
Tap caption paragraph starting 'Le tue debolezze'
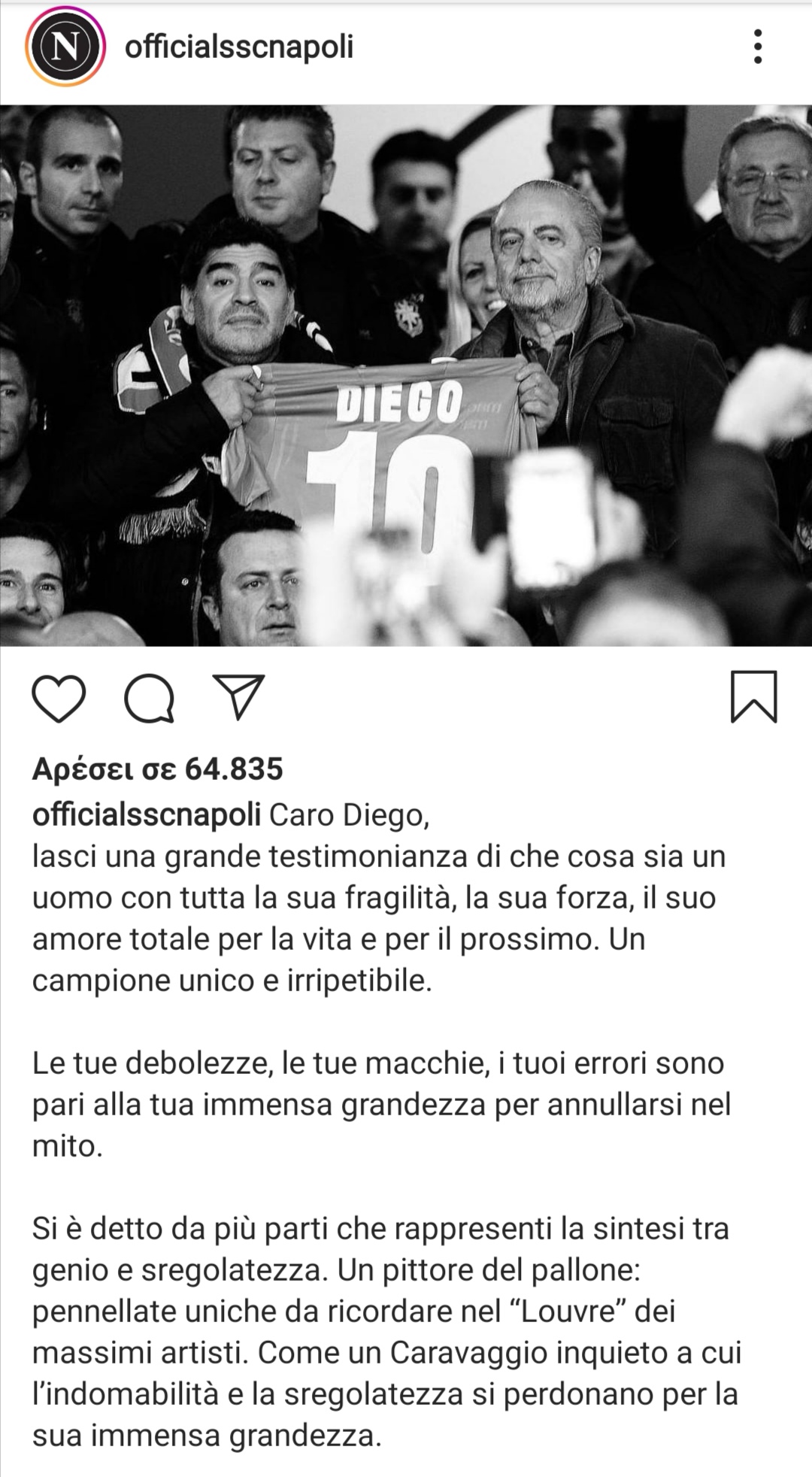tap(382, 1105)
